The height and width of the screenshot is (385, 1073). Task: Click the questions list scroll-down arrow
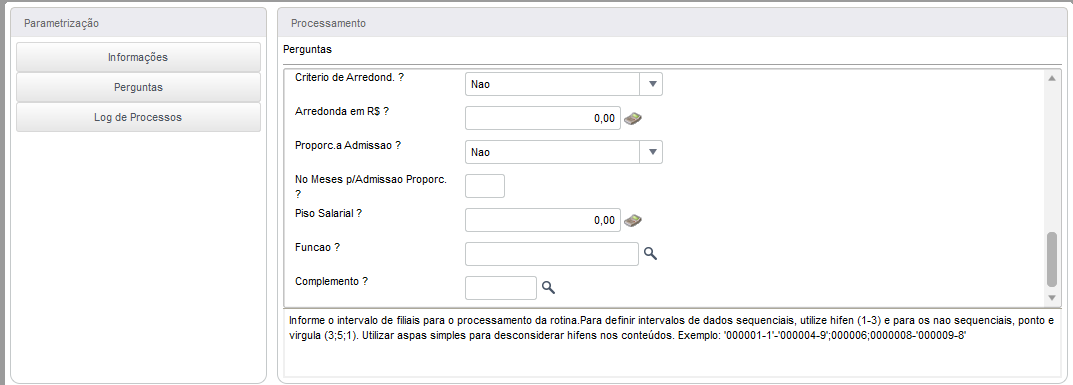tap(1052, 298)
